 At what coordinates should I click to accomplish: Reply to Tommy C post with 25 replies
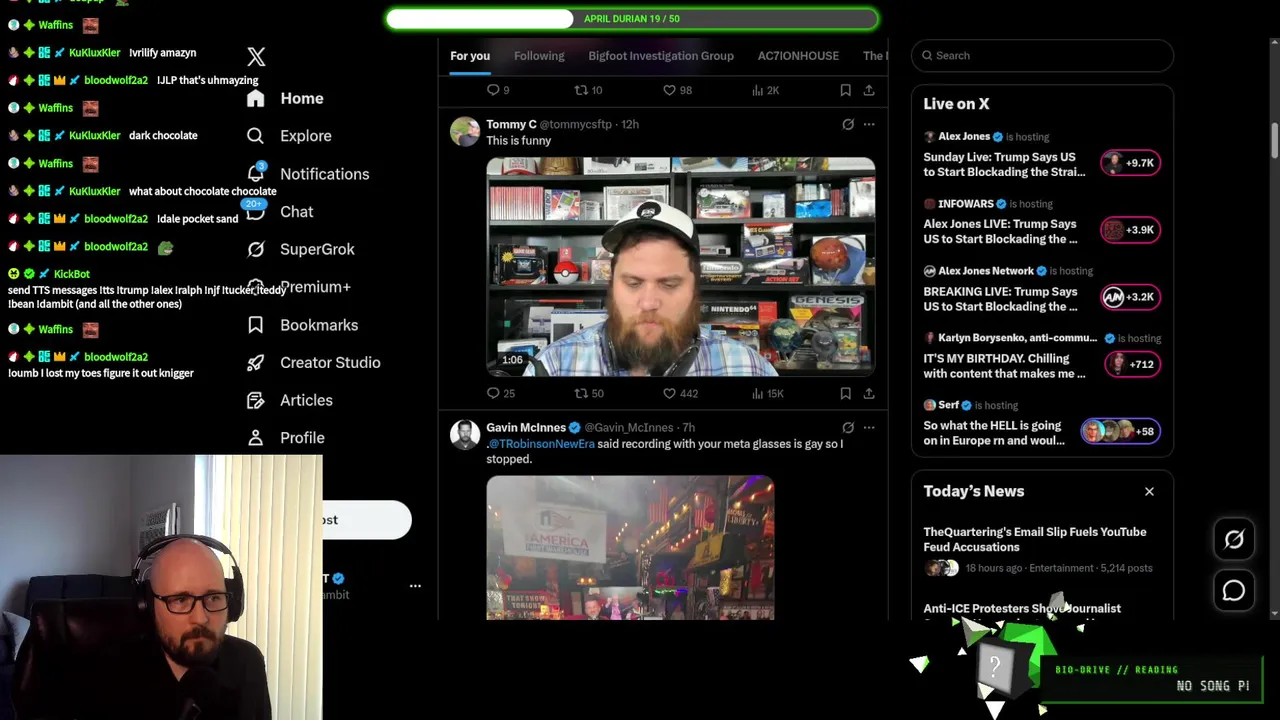(x=500, y=394)
